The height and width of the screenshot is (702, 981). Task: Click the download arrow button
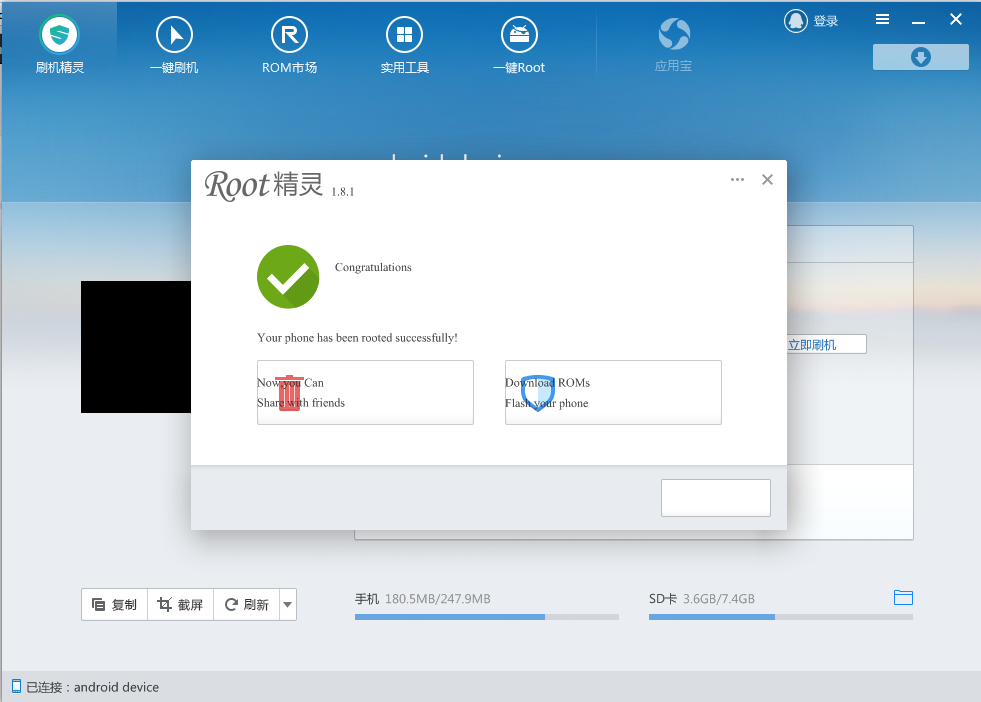(920, 57)
